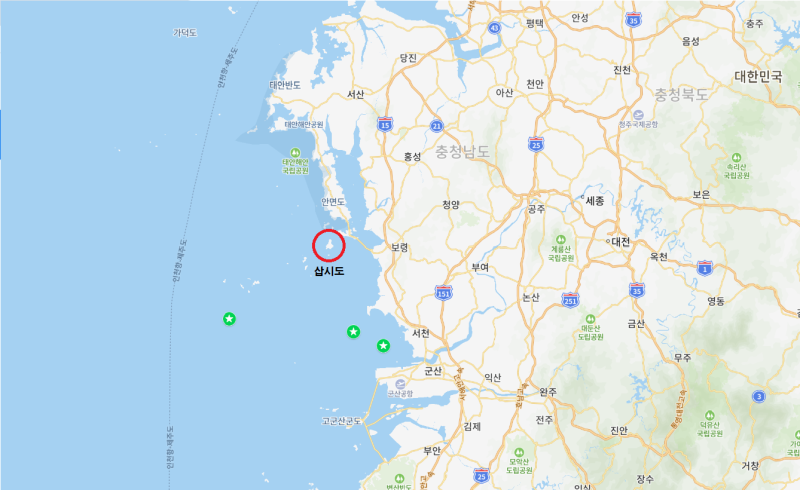Click the 군산공항 airplane icon
The width and height of the screenshot is (800, 490).
tap(400, 384)
